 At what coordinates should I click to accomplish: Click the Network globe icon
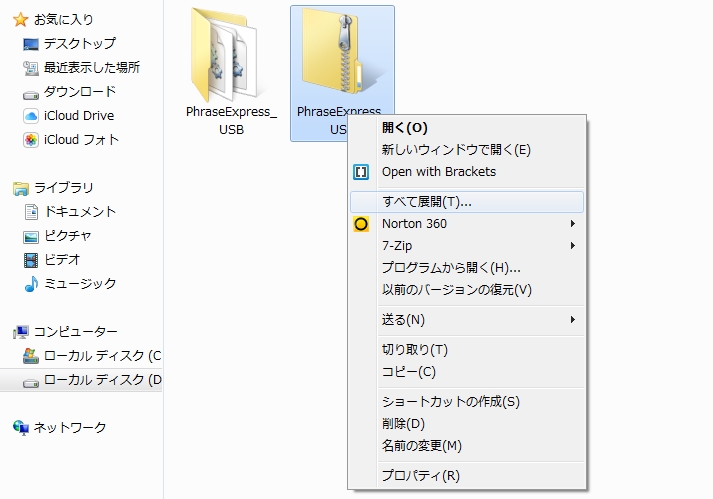[21, 428]
